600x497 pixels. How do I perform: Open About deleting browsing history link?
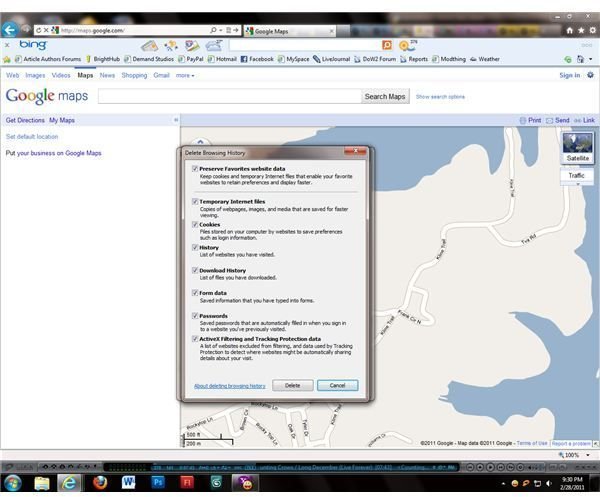(230, 386)
